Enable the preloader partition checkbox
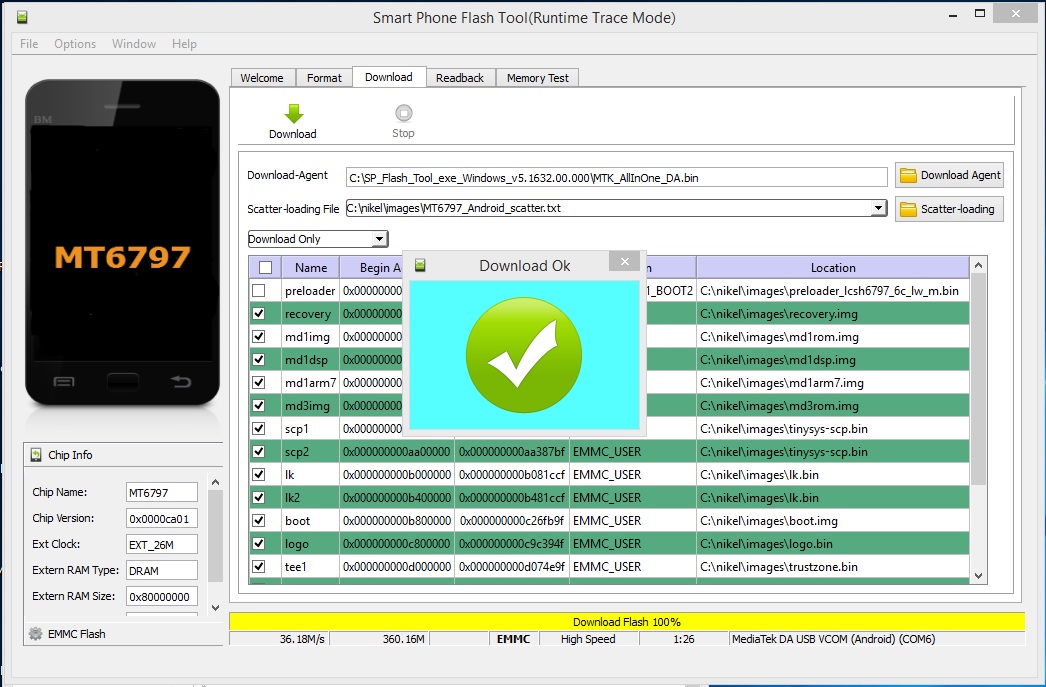The height and width of the screenshot is (687, 1046). [259, 291]
